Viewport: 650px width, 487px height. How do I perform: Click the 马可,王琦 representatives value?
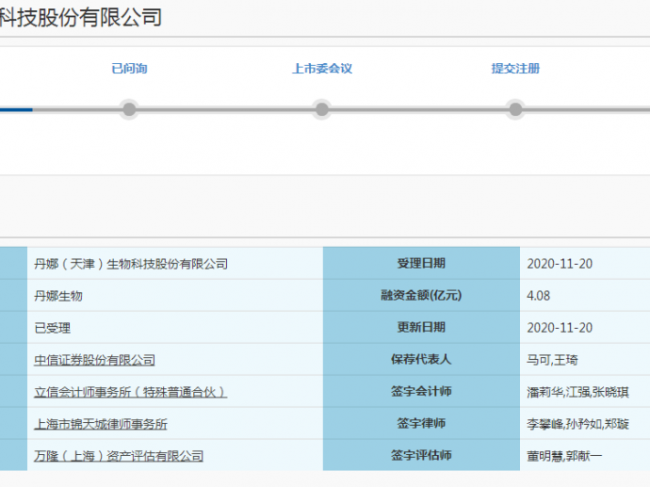552,360
